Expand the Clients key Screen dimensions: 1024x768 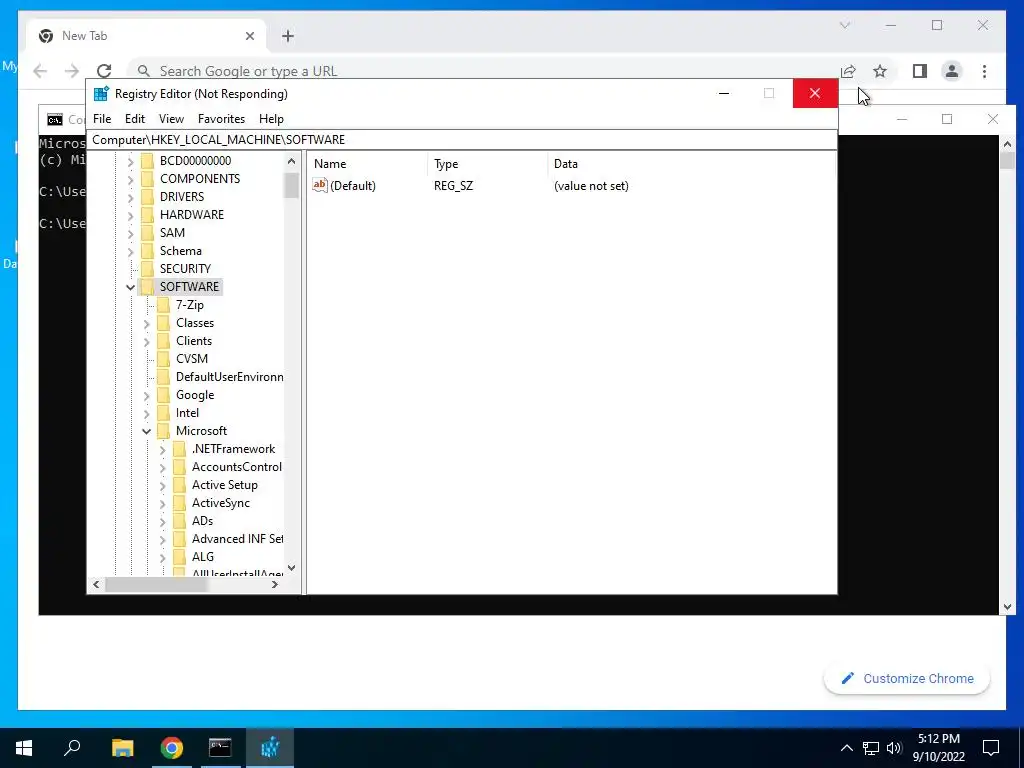tap(146, 342)
